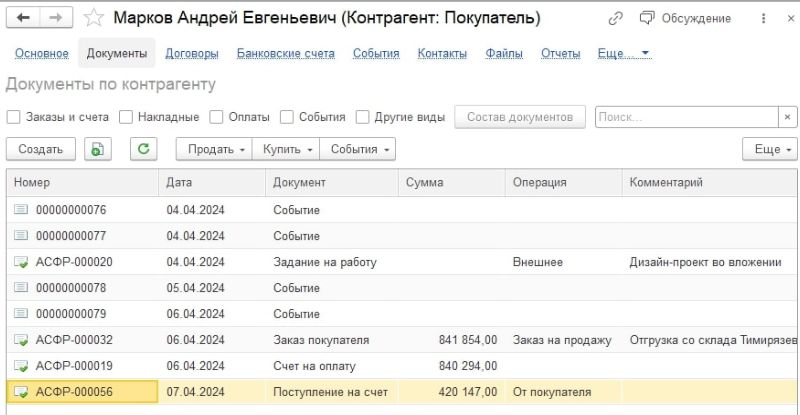This screenshot has width=800, height=415.
Task: Sort by the Документ column header
Action: pos(332,182)
